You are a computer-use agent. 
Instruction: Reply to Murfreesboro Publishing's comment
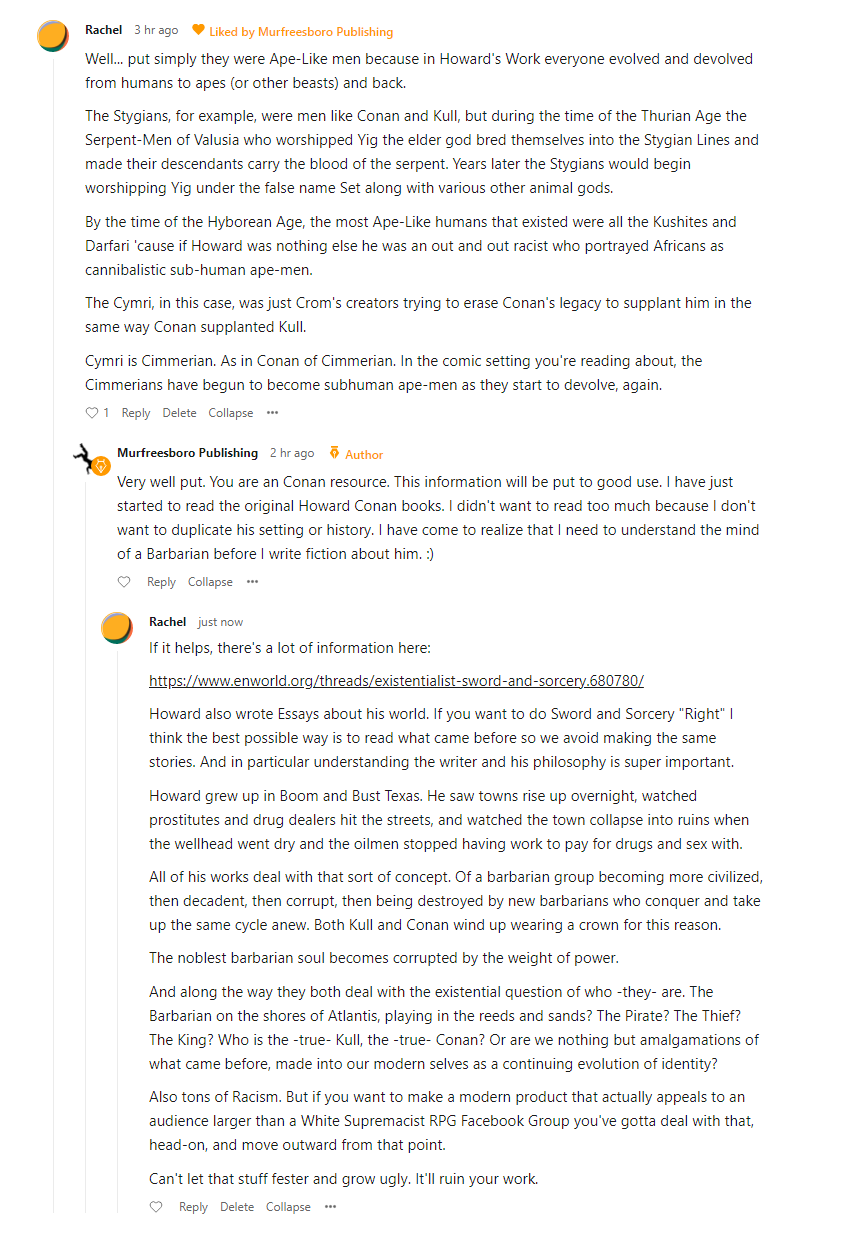[x=161, y=582]
